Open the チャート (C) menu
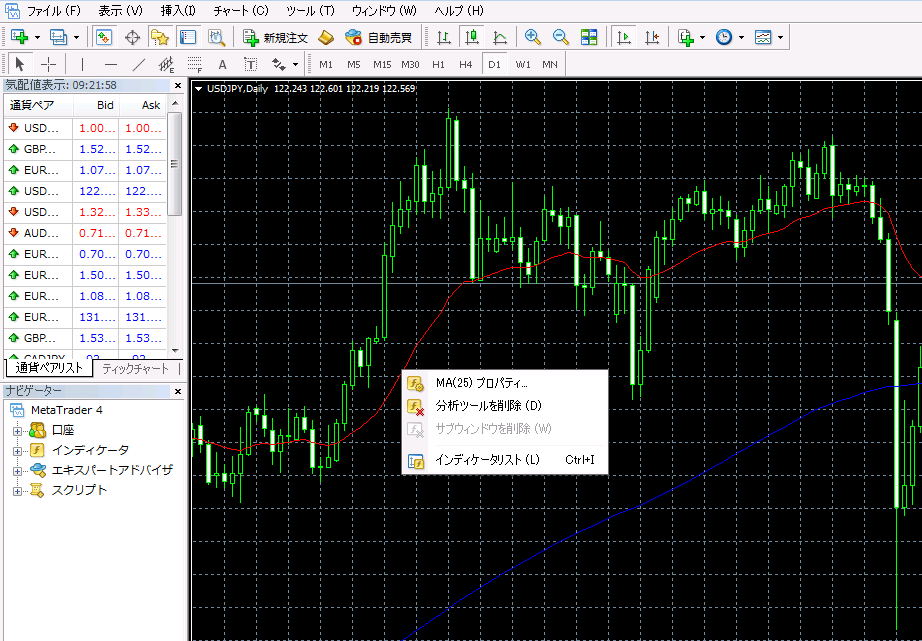 coord(241,11)
